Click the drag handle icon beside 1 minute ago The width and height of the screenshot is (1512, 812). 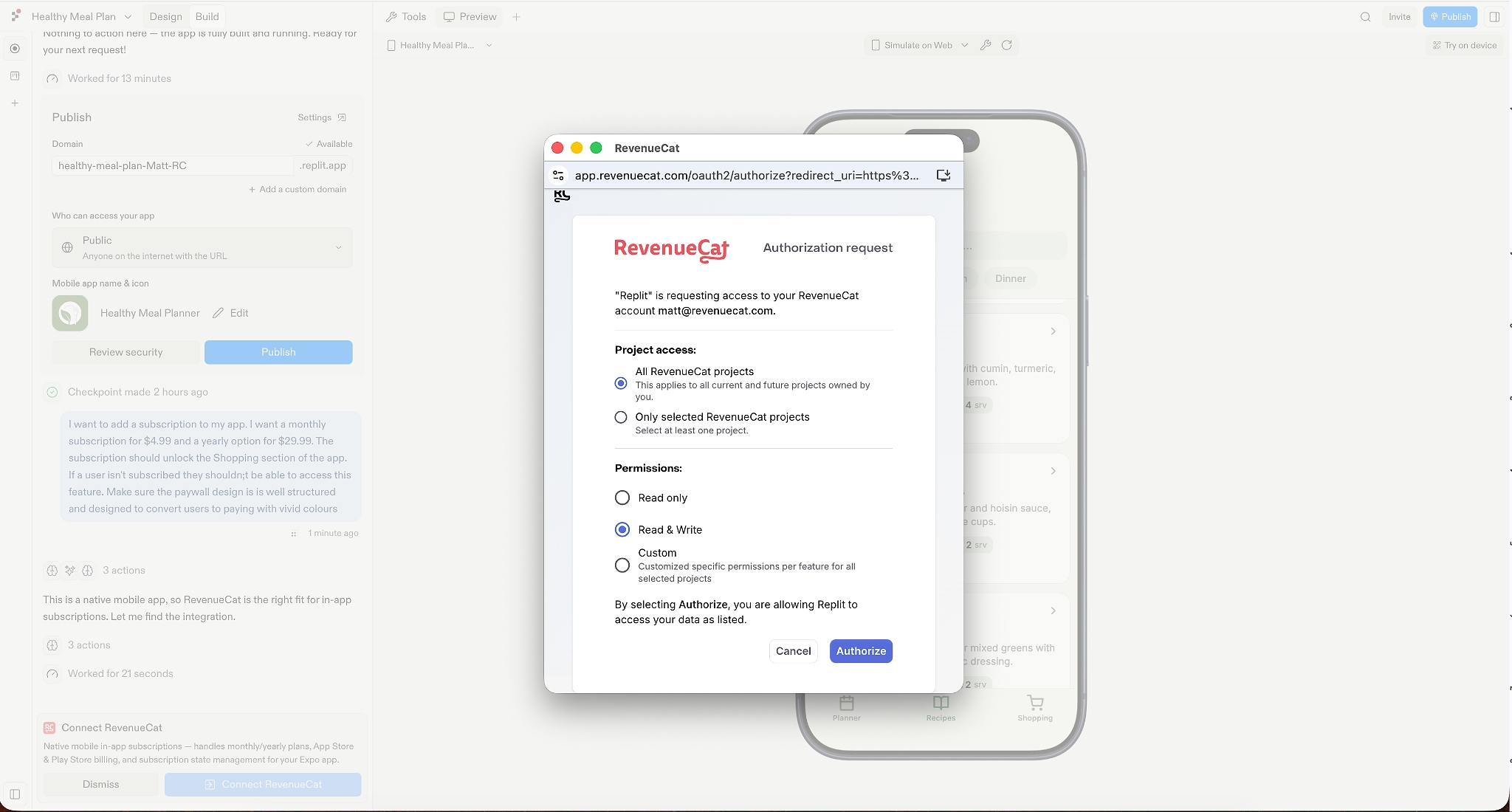[x=294, y=534]
